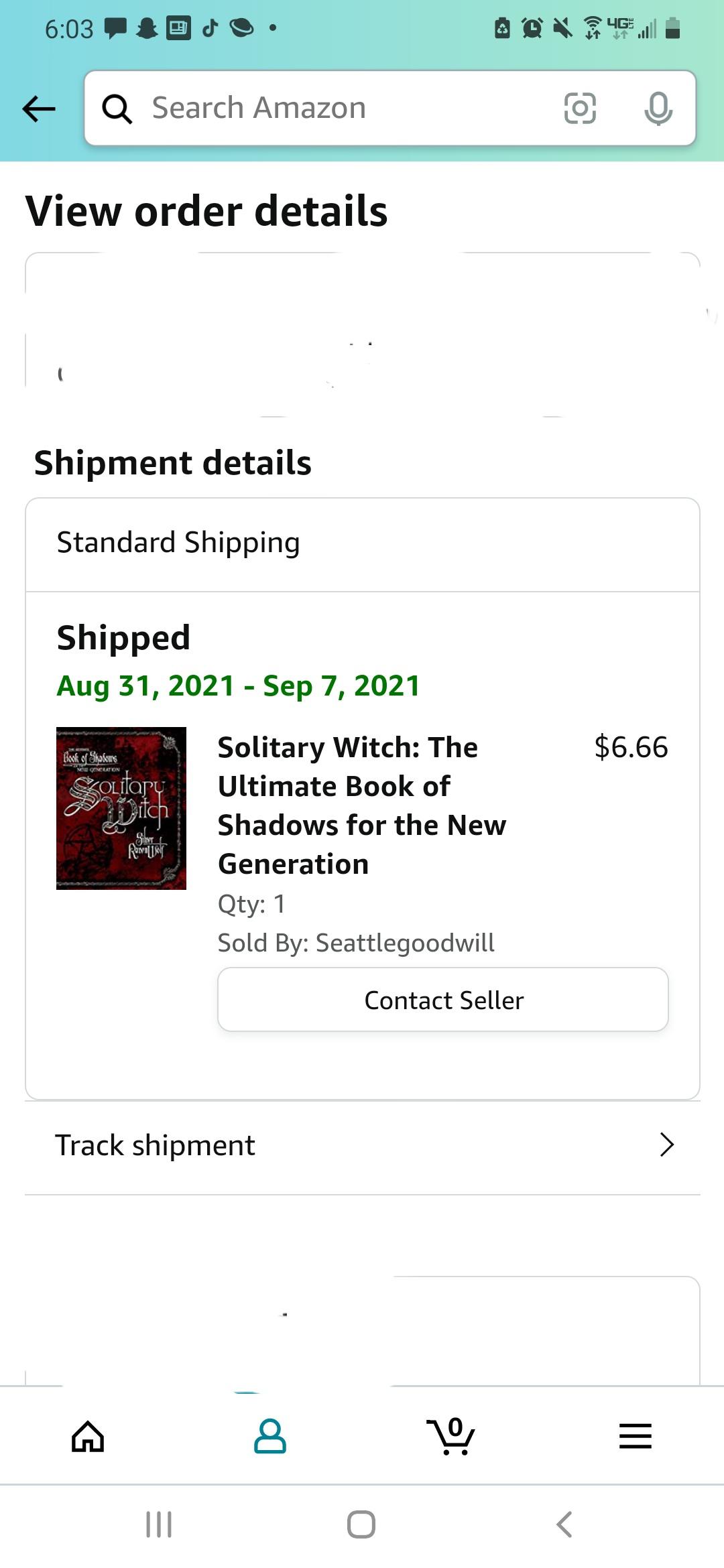
Task: Start voice search with microphone icon
Action: coord(658,109)
